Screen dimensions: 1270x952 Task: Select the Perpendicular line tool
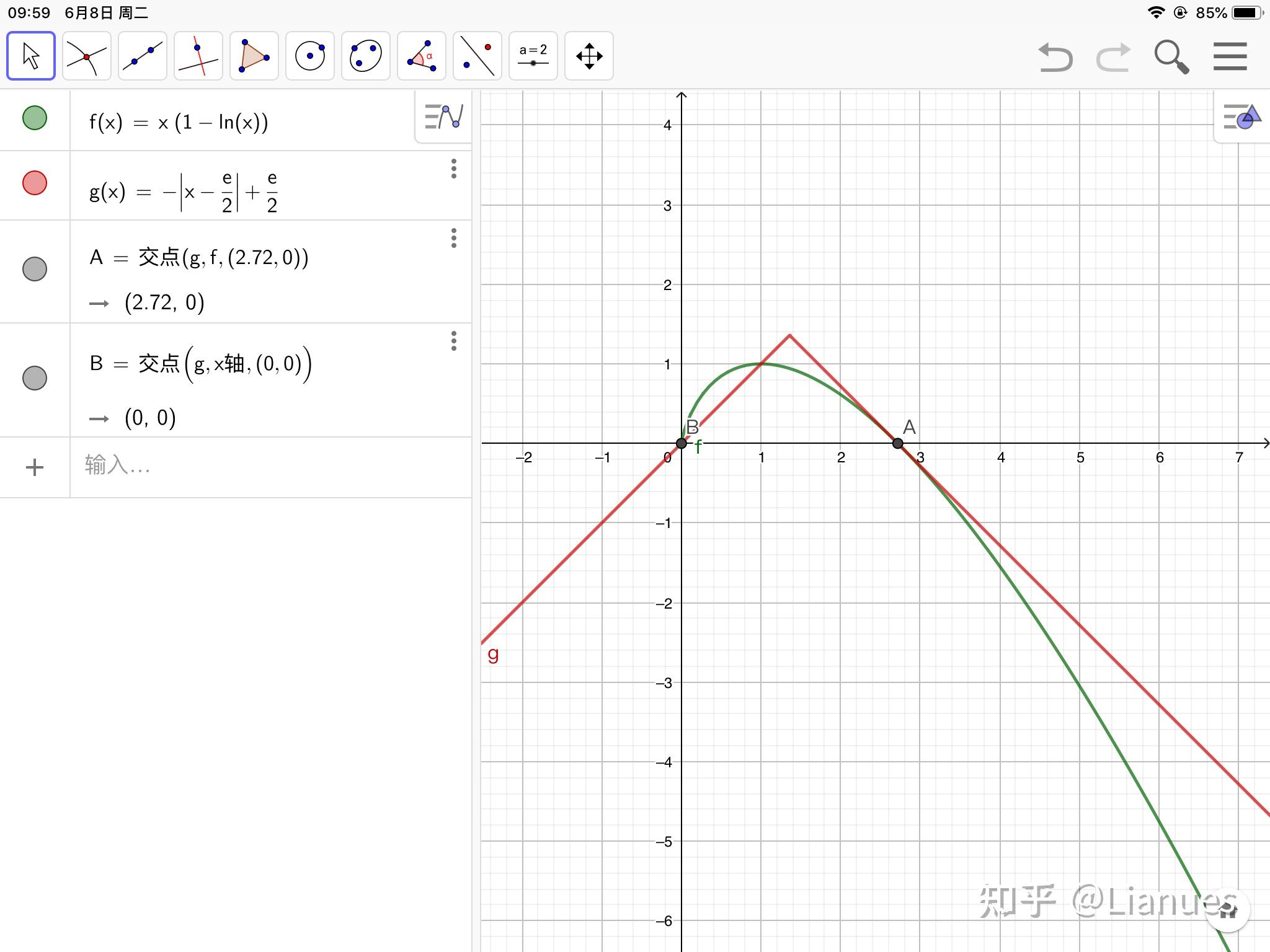(198, 56)
